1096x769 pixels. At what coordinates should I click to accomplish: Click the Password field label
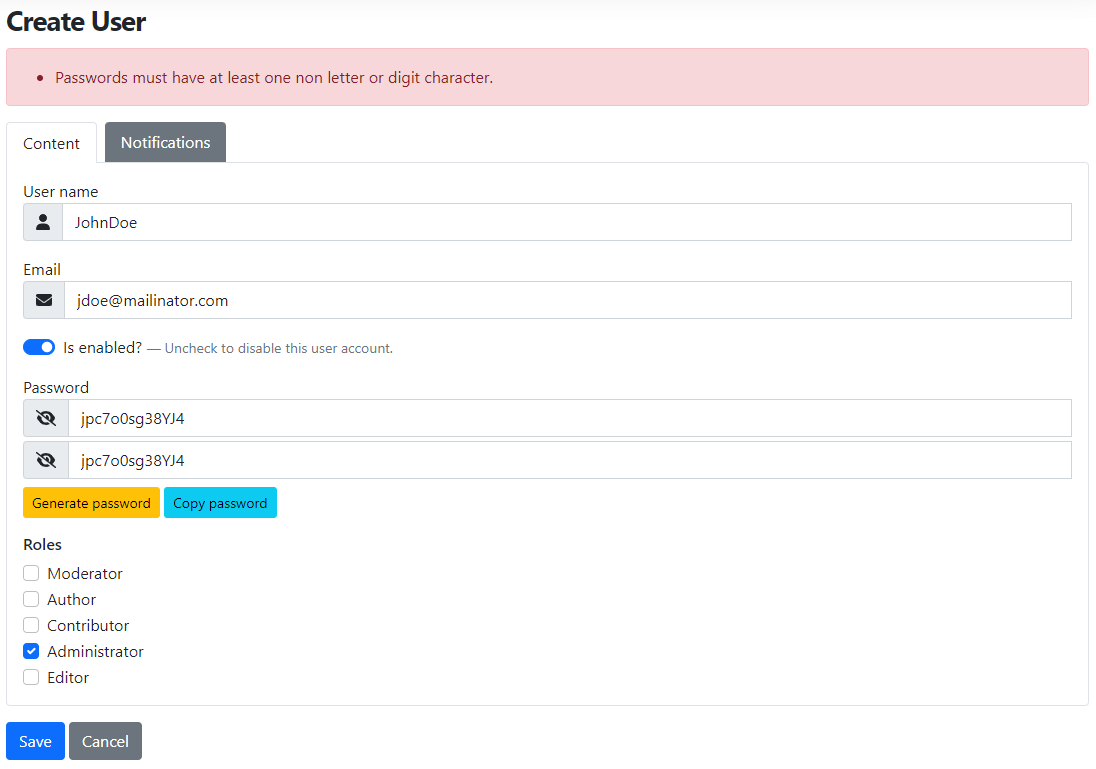(56, 387)
